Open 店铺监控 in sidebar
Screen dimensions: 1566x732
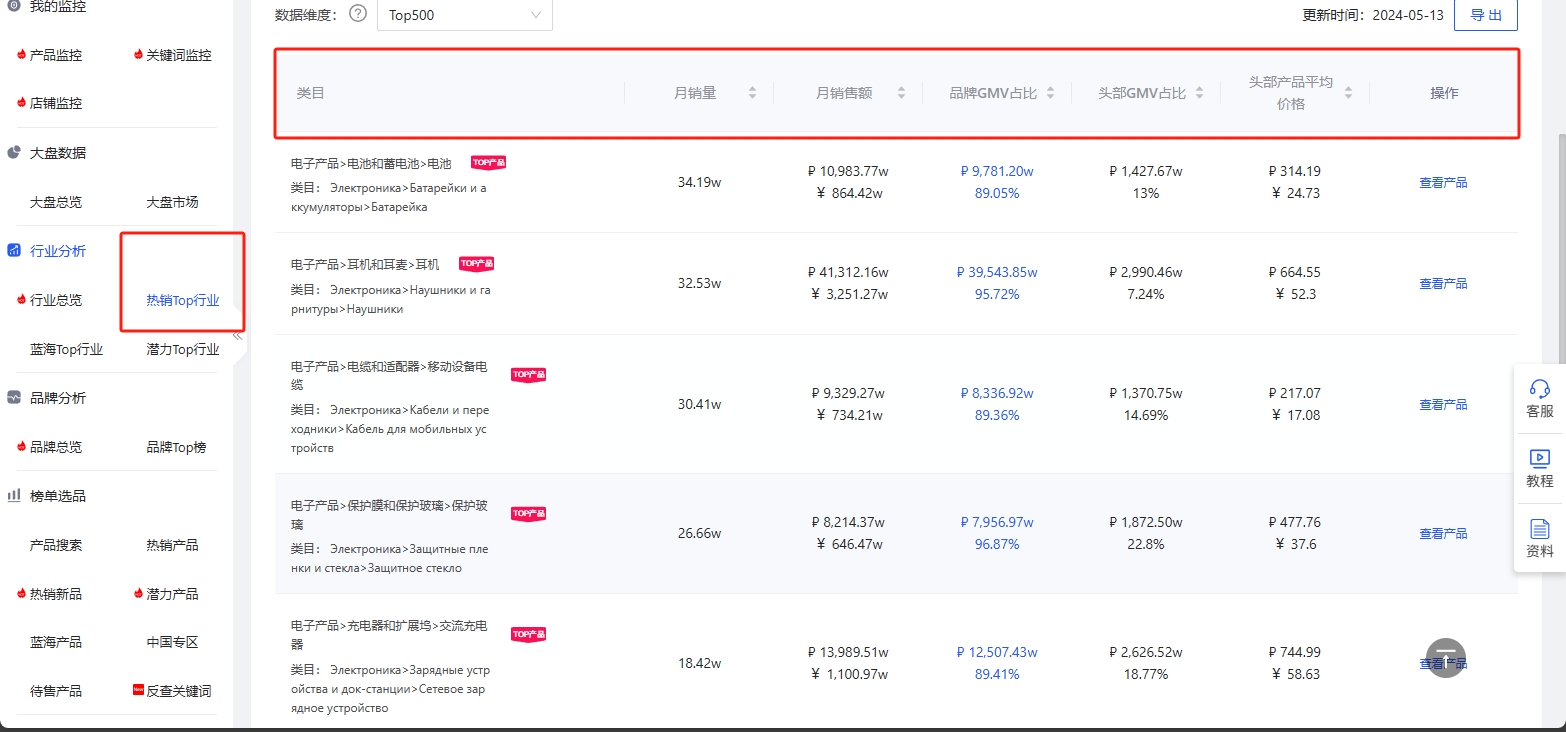(x=56, y=103)
